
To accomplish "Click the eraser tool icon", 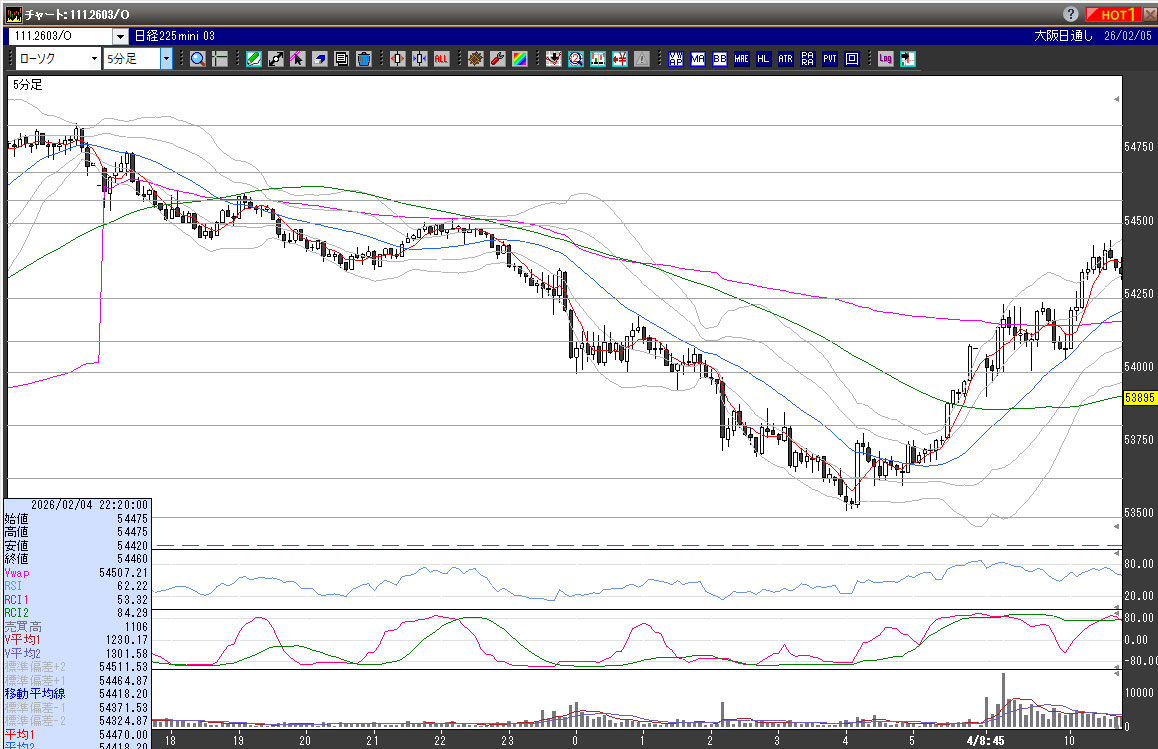I will [319, 59].
